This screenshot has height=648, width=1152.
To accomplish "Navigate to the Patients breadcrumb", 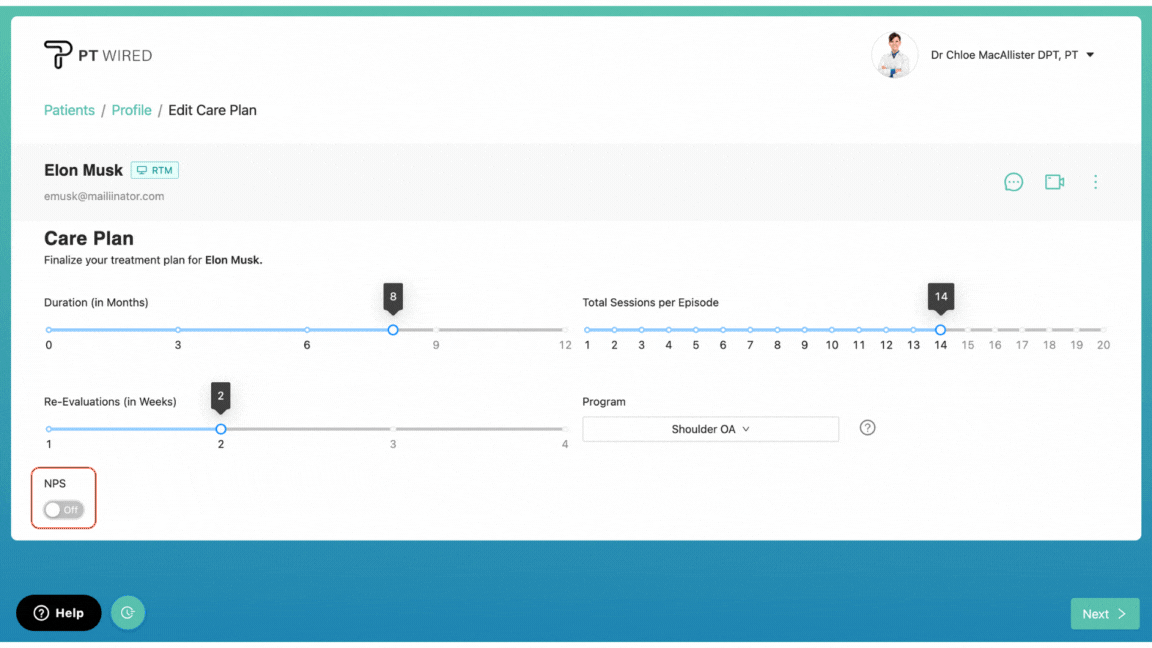I will pos(69,110).
